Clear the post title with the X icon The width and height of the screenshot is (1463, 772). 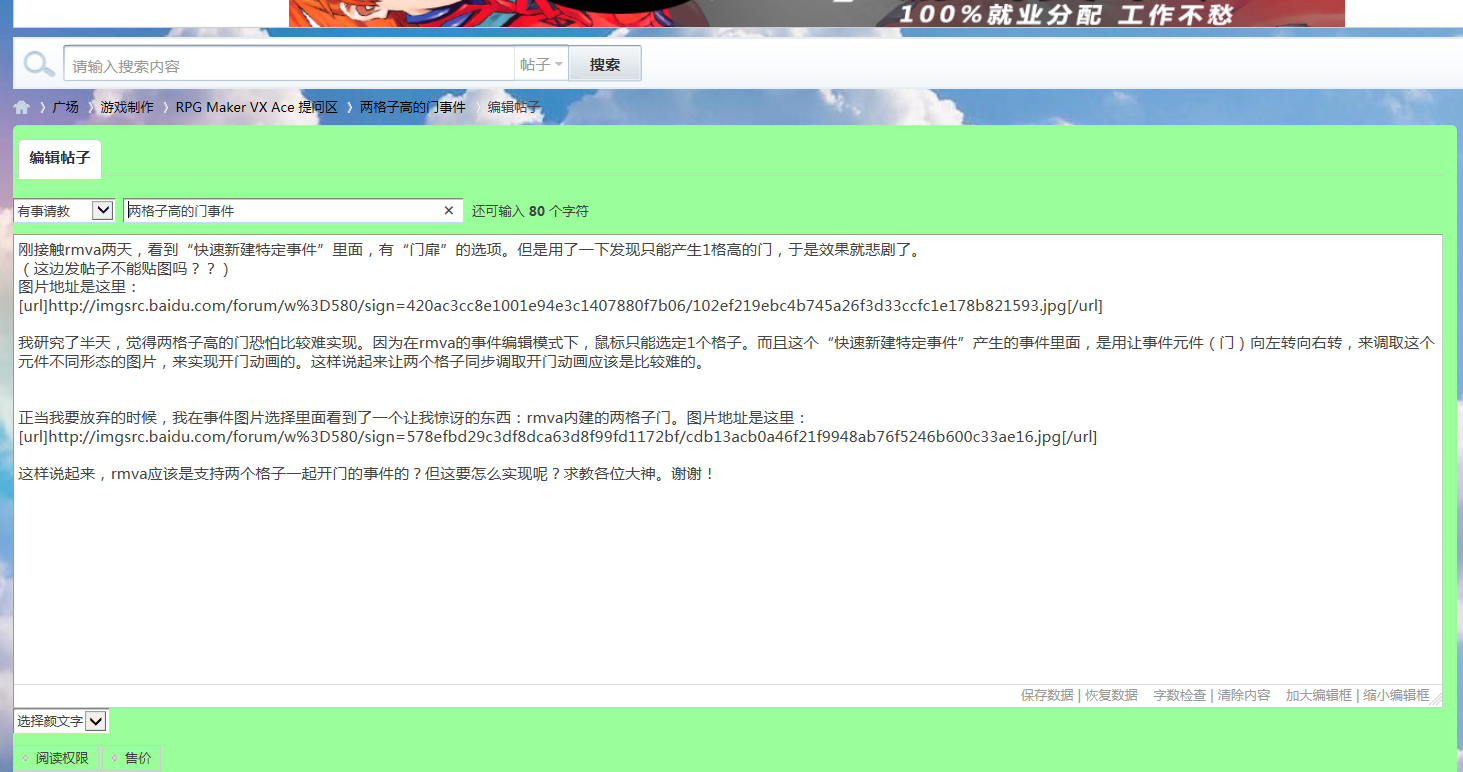[449, 211]
